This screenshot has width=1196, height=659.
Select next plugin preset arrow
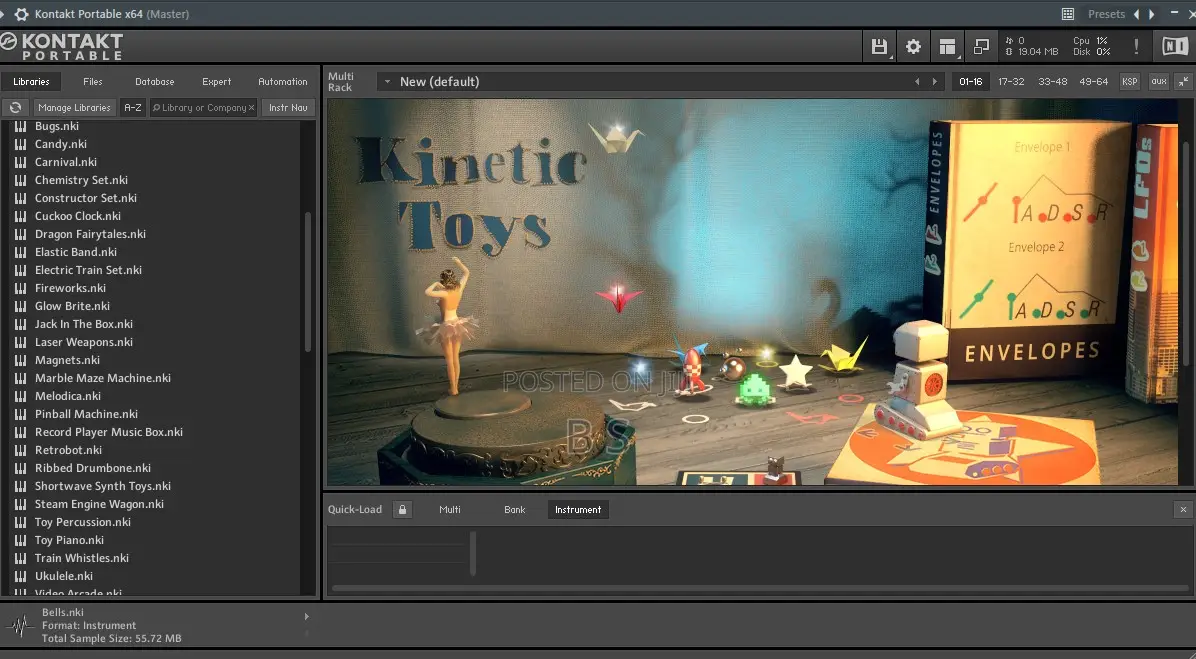tap(1151, 14)
